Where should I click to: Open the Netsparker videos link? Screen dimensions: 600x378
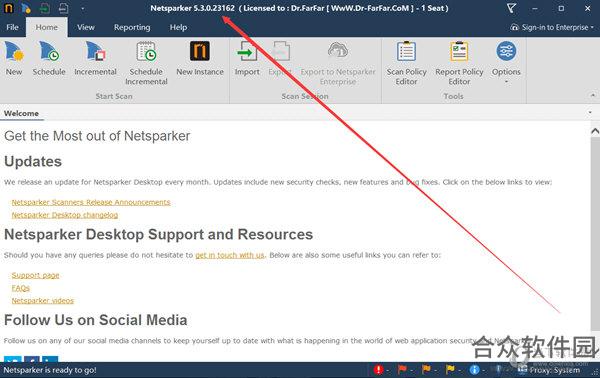coord(42,300)
